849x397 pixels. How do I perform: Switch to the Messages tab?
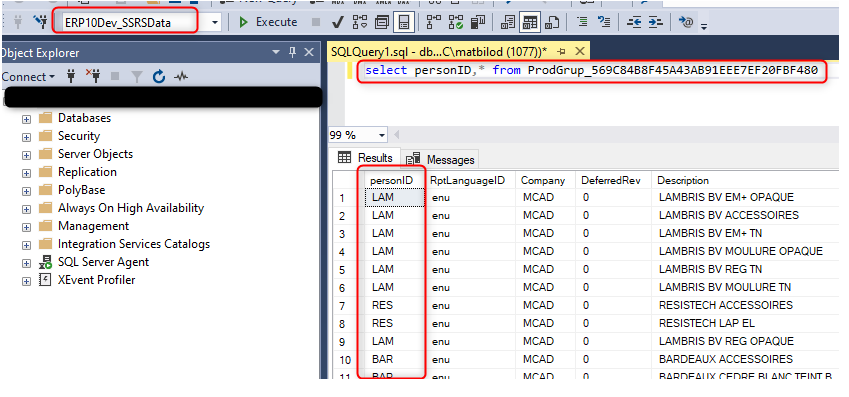click(x=440, y=159)
